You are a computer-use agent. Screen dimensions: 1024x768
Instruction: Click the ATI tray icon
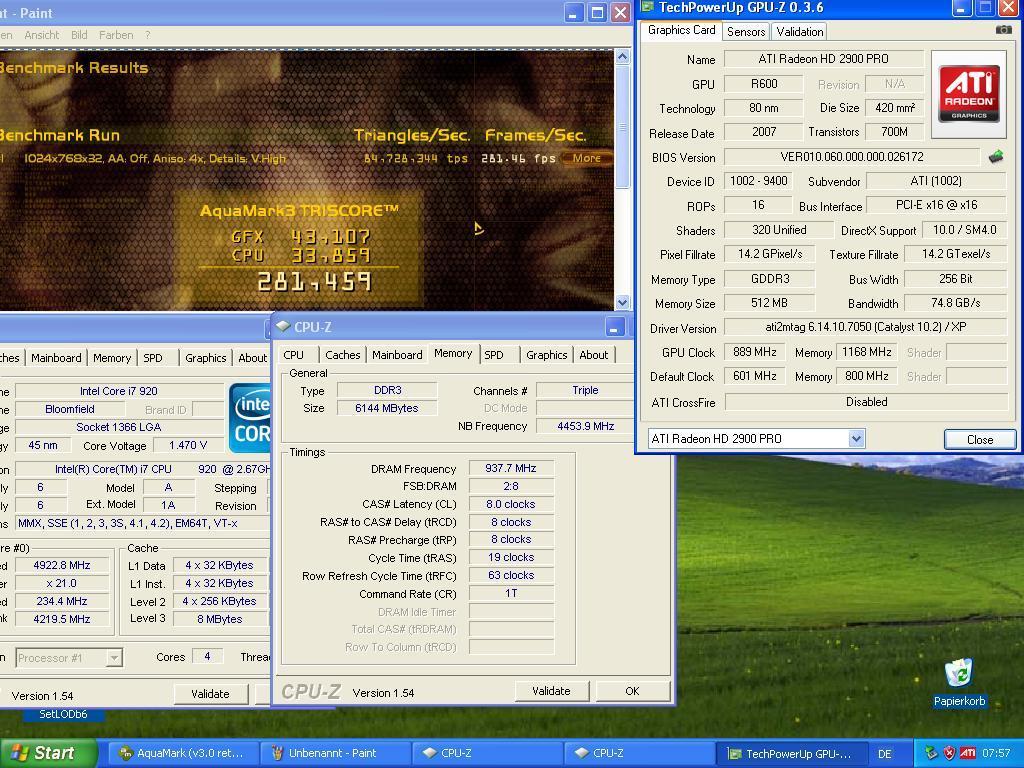[968, 753]
